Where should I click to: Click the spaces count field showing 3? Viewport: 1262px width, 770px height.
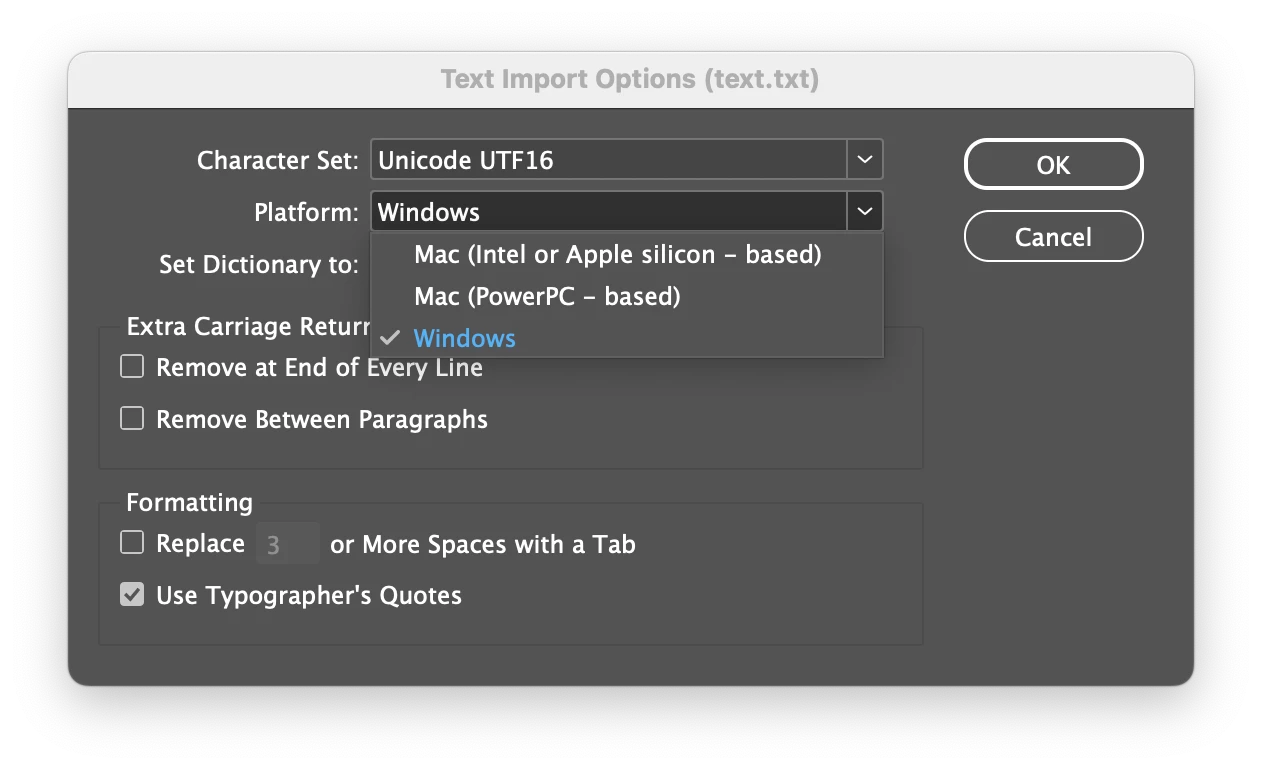[x=287, y=545]
